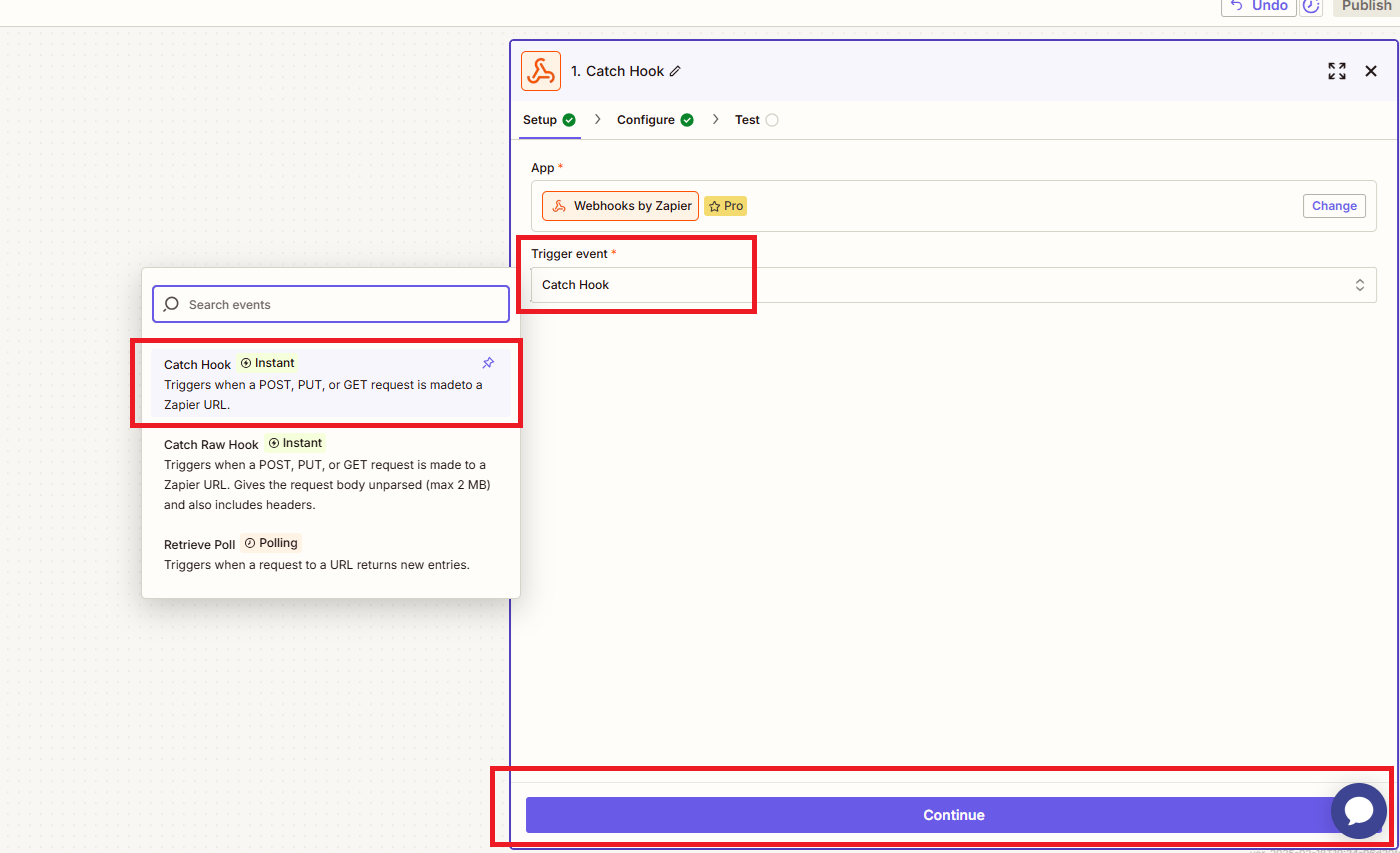The width and height of the screenshot is (1400, 853).
Task: Click the magnifier icon in event search
Action: tap(172, 304)
